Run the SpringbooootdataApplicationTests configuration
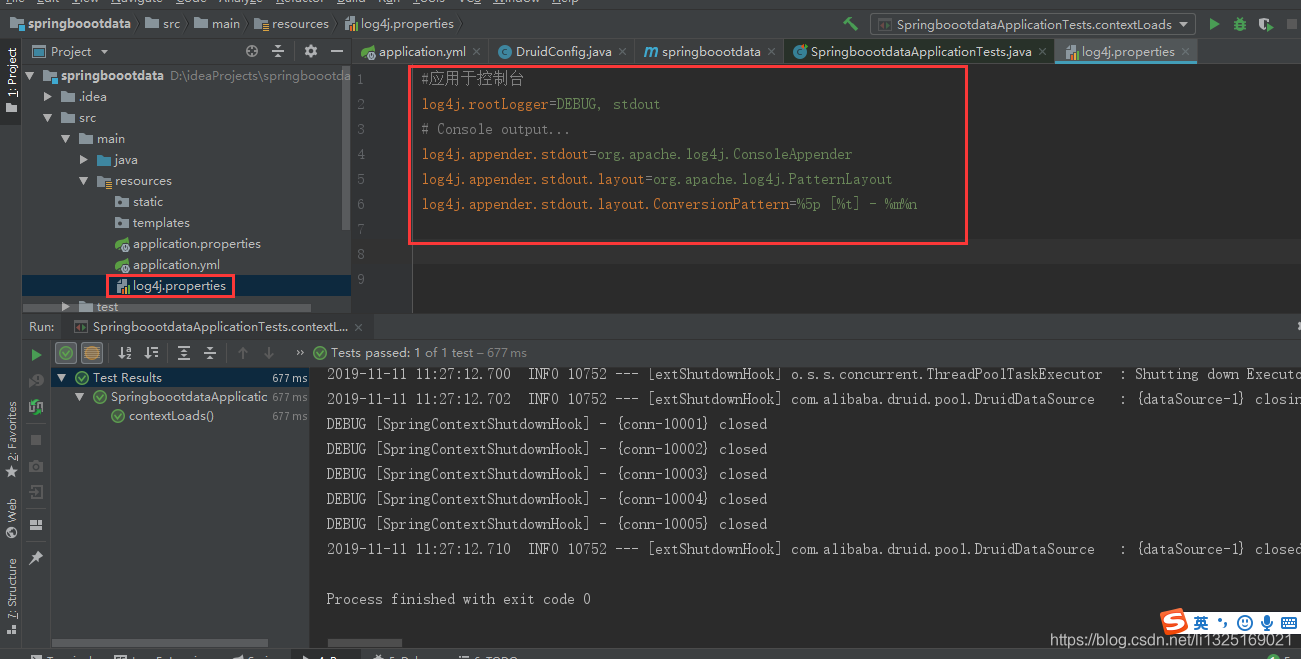 [1214, 24]
